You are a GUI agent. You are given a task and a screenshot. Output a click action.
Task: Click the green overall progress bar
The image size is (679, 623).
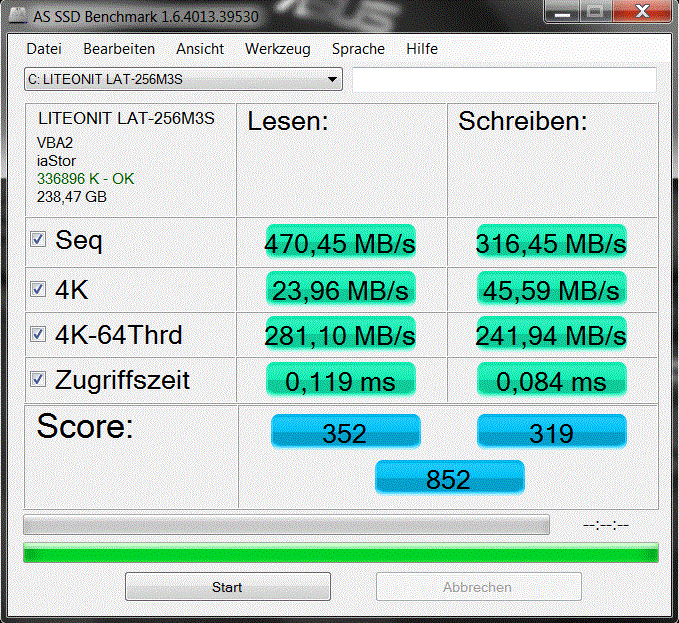pos(341,553)
